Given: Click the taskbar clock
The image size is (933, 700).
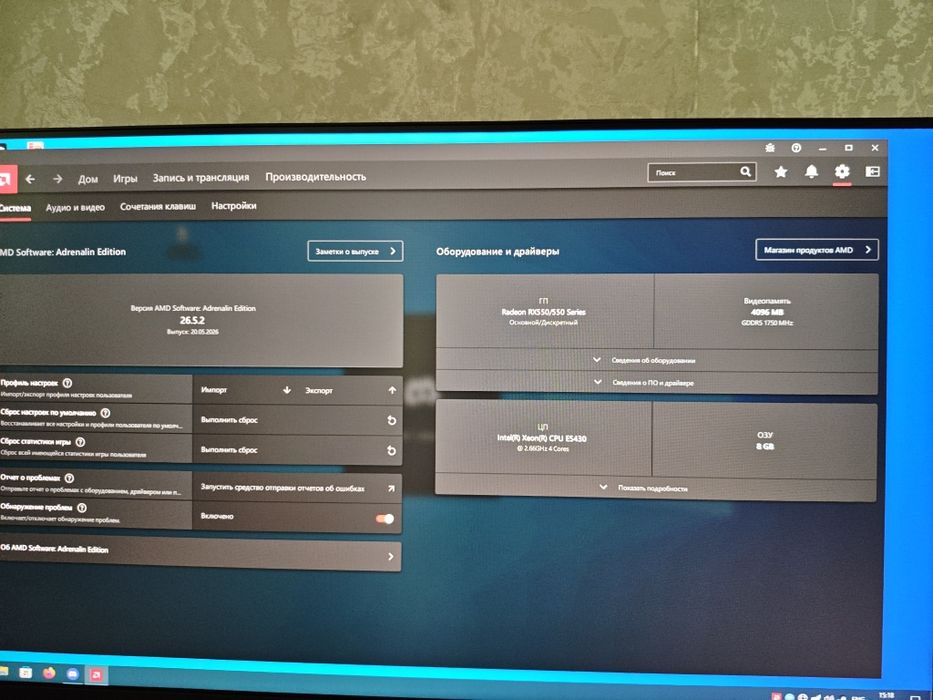Looking at the screenshot, I should [x=886, y=696].
